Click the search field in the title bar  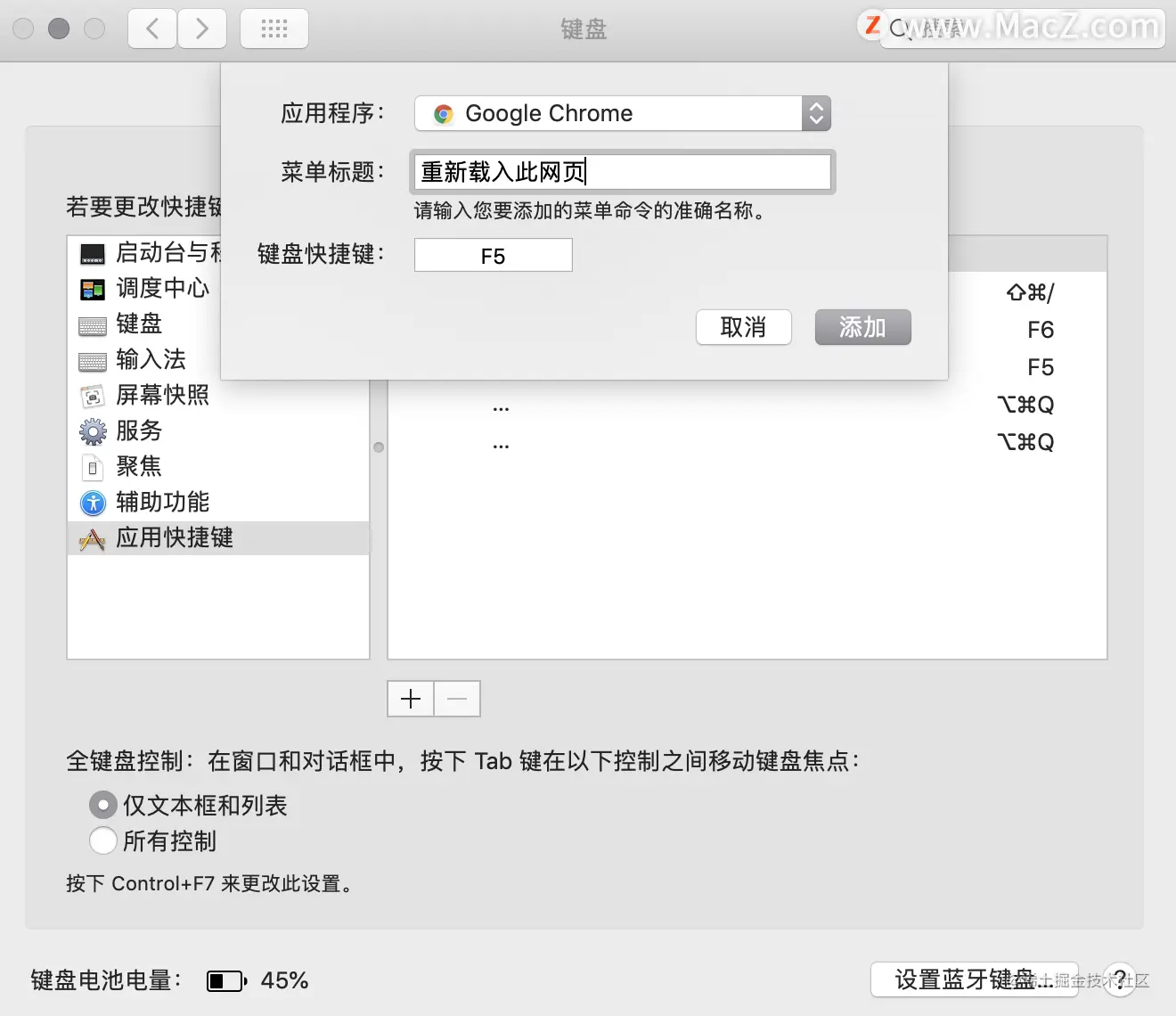pos(1023,29)
